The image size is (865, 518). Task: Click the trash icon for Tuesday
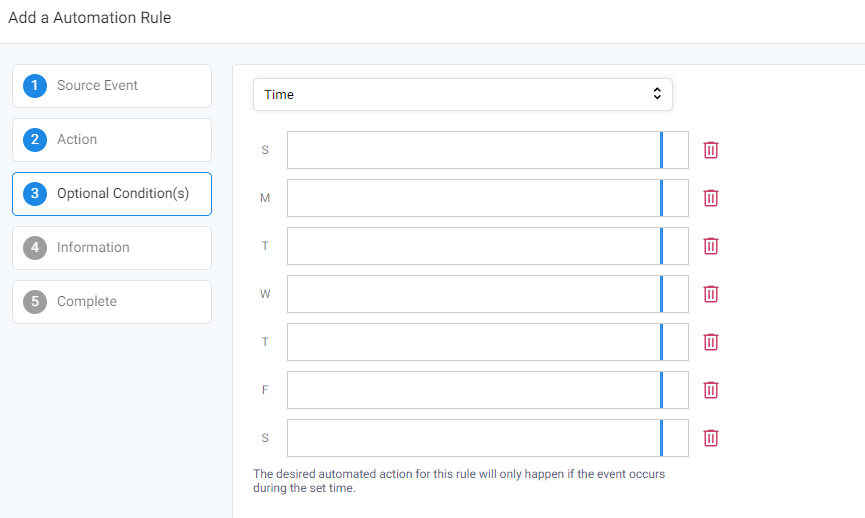[711, 246]
